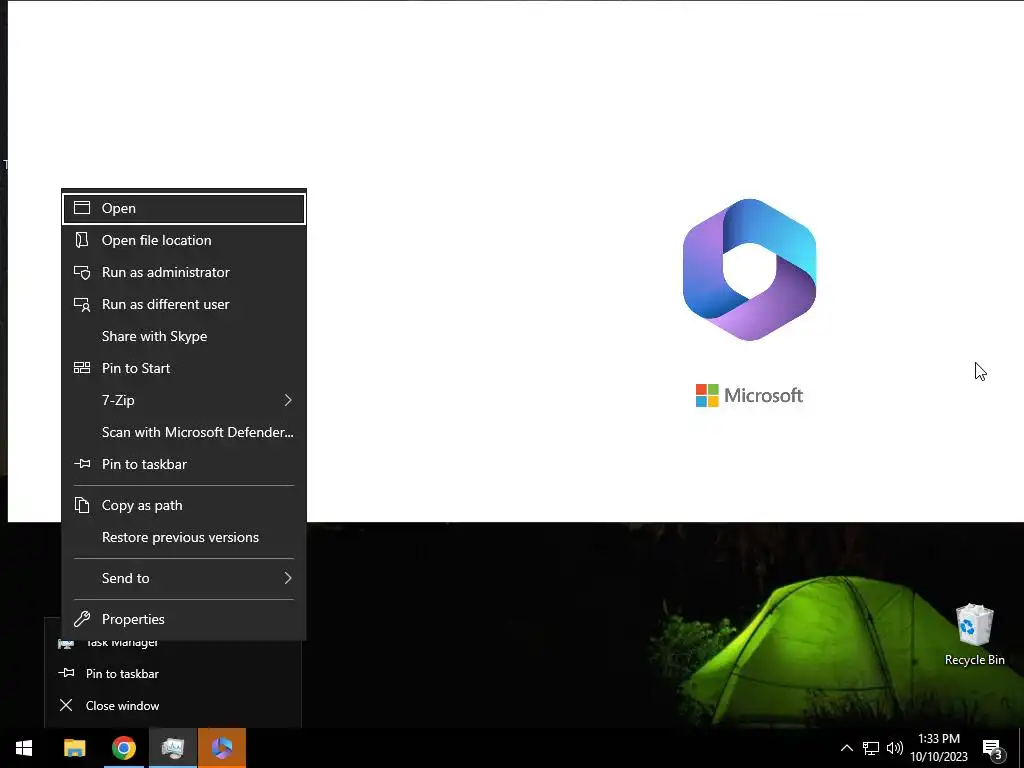1024x768 pixels.
Task: Click the Properties wrench icon
Action: click(82, 619)
